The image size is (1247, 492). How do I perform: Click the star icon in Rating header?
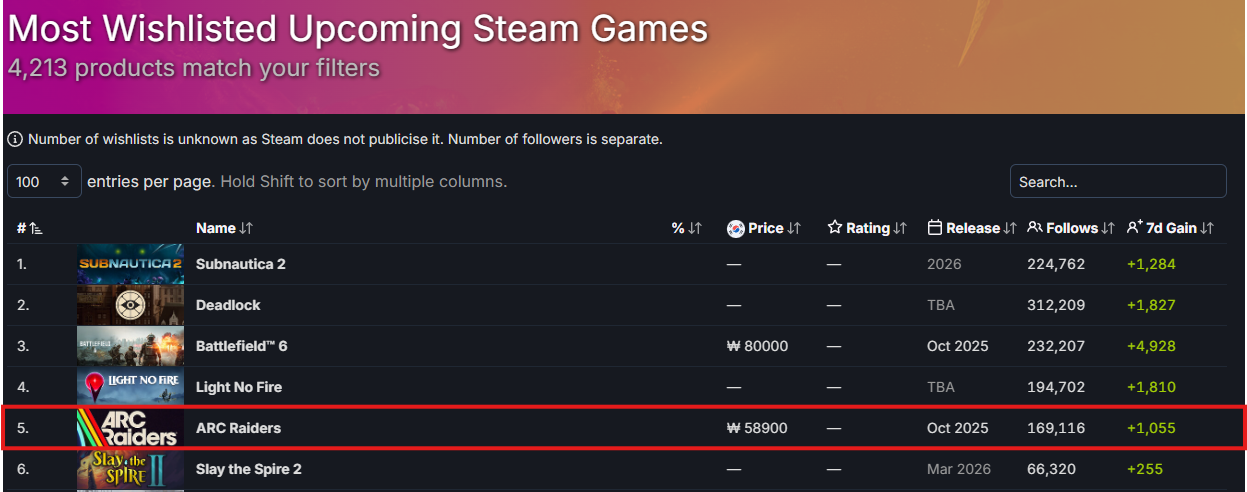(835, 228)
